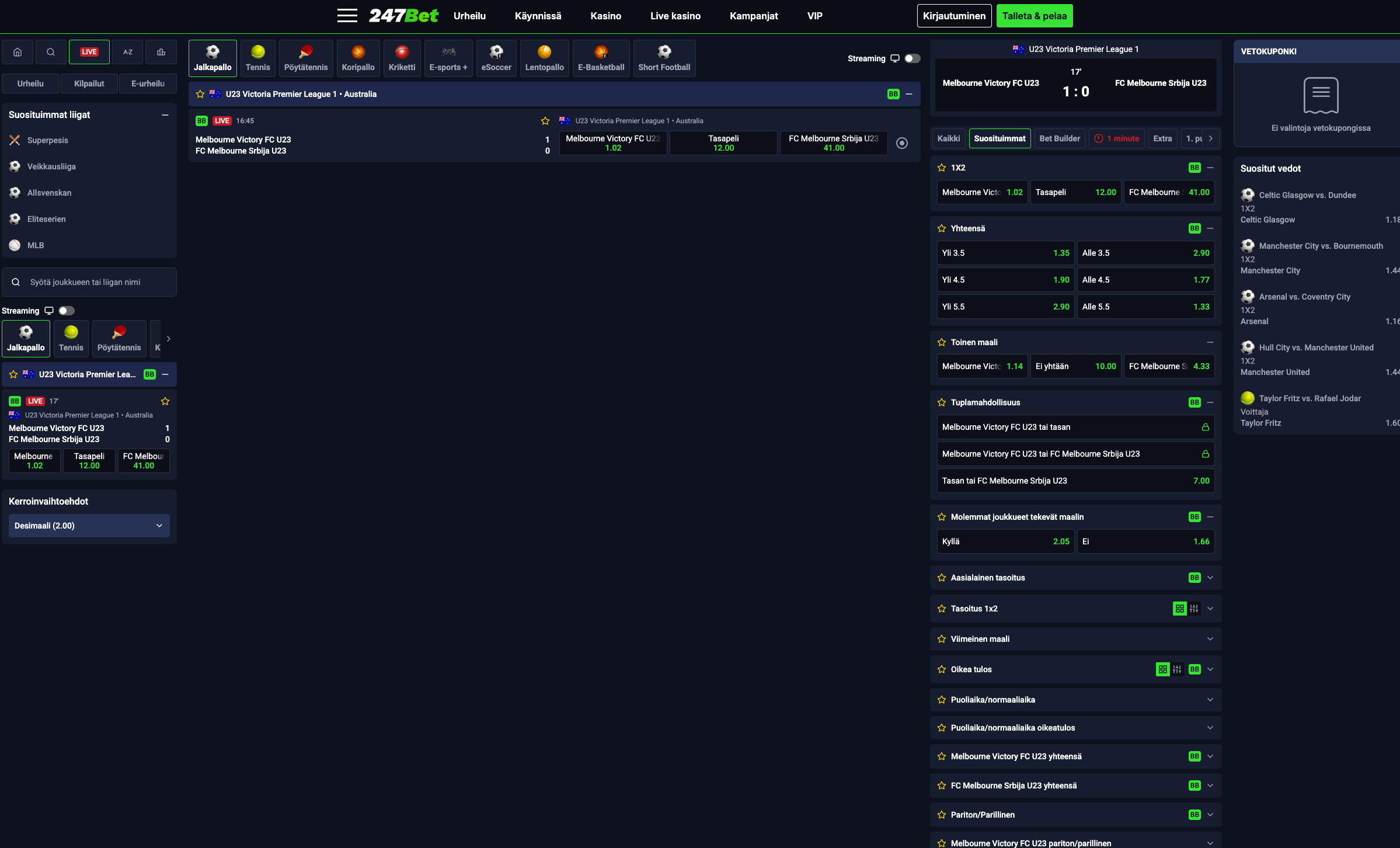Switch to the 1 minute tab

(x=1117, y=138)
